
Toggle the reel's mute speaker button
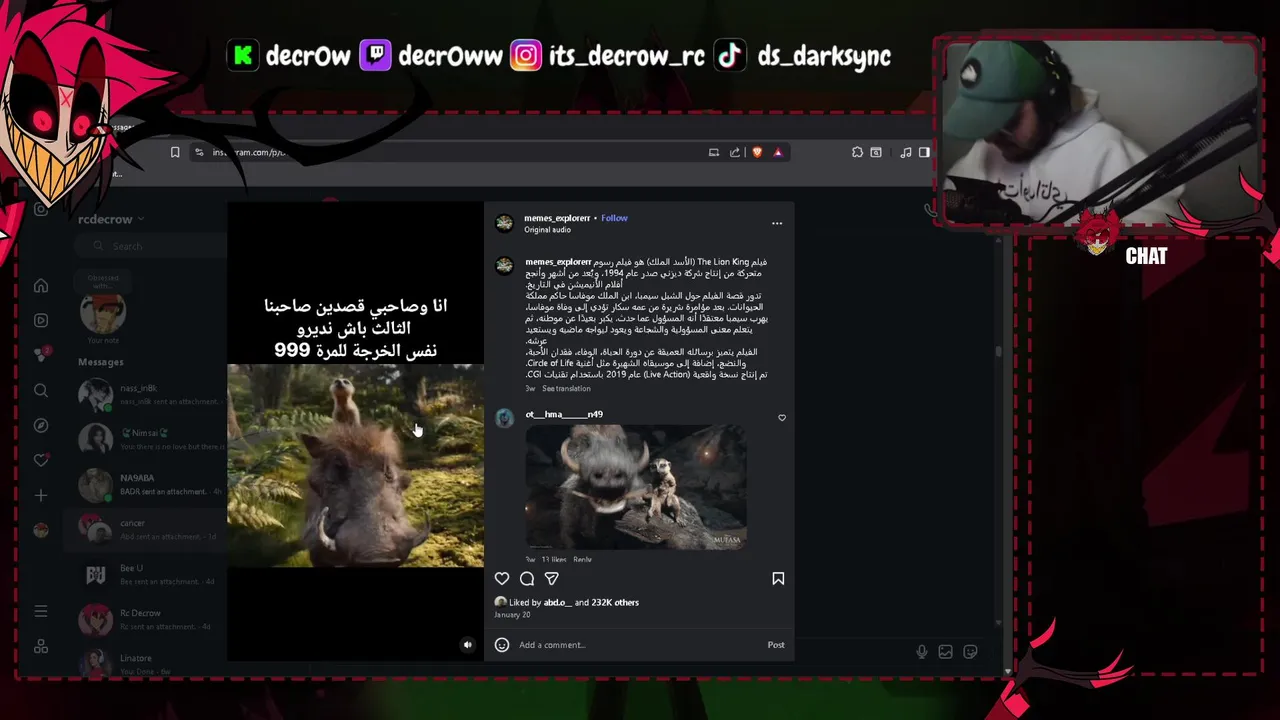pos(467,645)
